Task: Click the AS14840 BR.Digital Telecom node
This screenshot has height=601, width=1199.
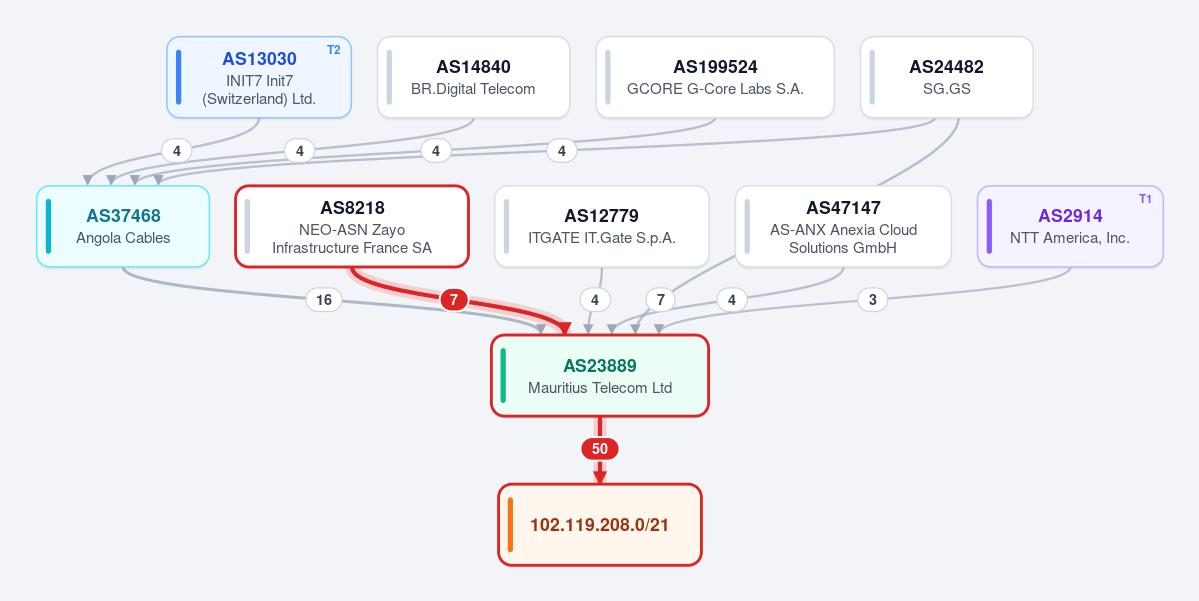Action: (473, 77)
